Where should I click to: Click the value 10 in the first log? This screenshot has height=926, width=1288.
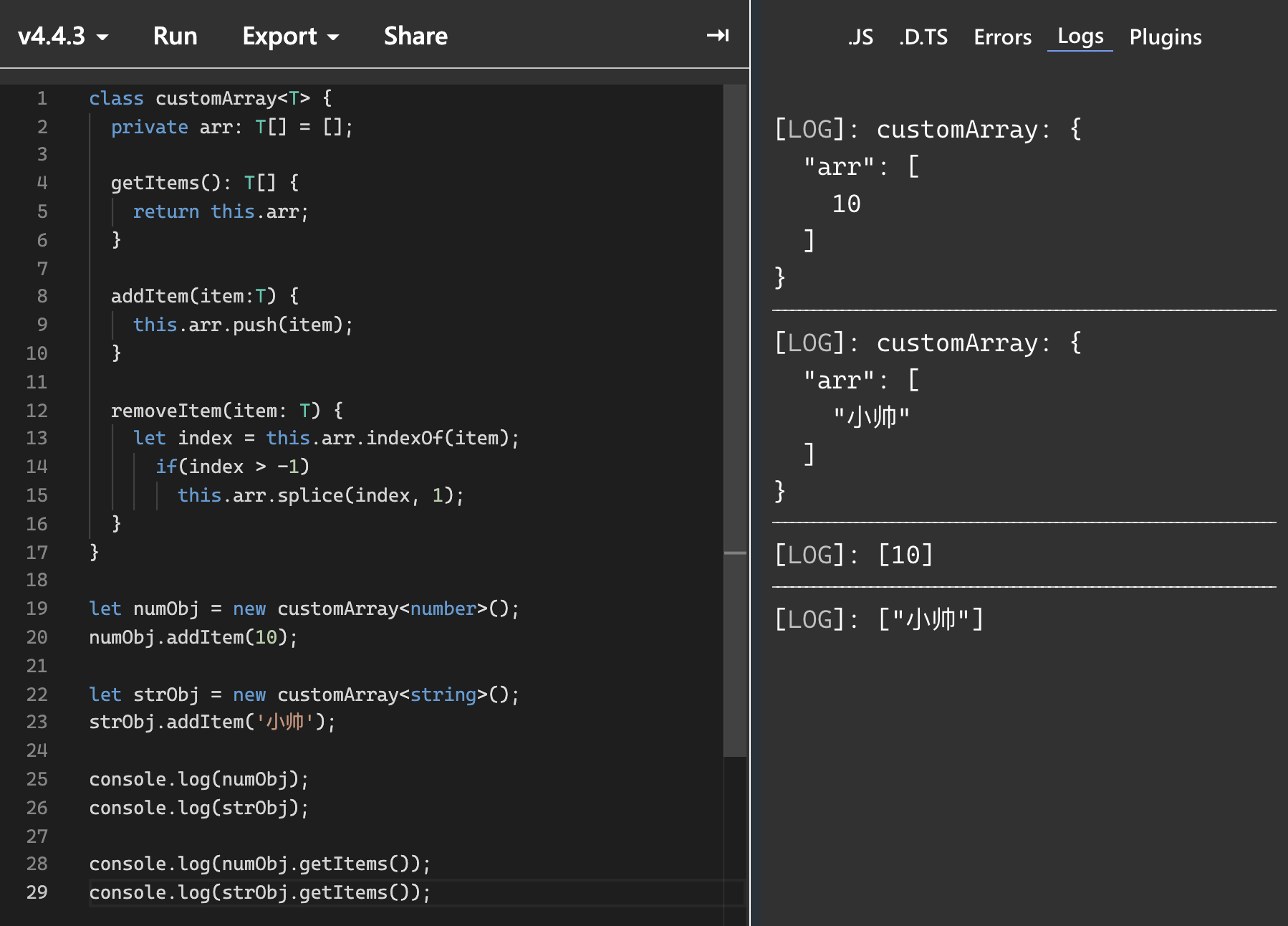(846, 204)
